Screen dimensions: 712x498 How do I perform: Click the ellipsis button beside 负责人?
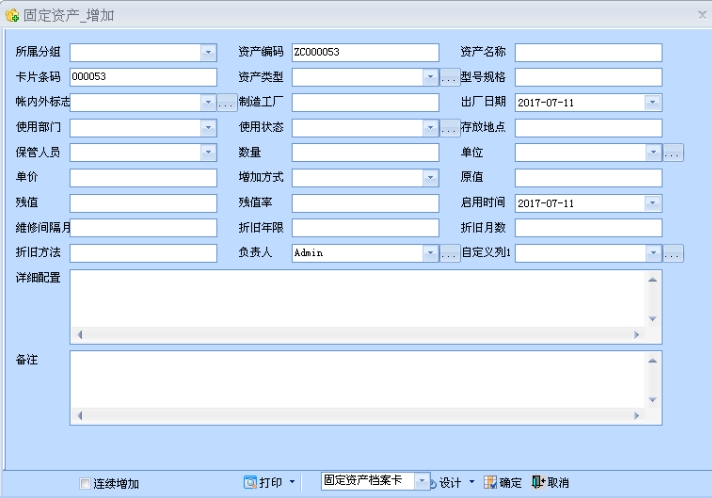pyautogui.click(x=449, y=253)
